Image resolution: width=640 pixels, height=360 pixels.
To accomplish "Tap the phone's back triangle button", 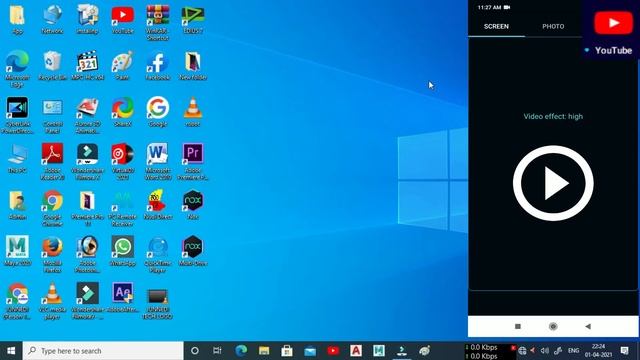I will pos(588,326).
